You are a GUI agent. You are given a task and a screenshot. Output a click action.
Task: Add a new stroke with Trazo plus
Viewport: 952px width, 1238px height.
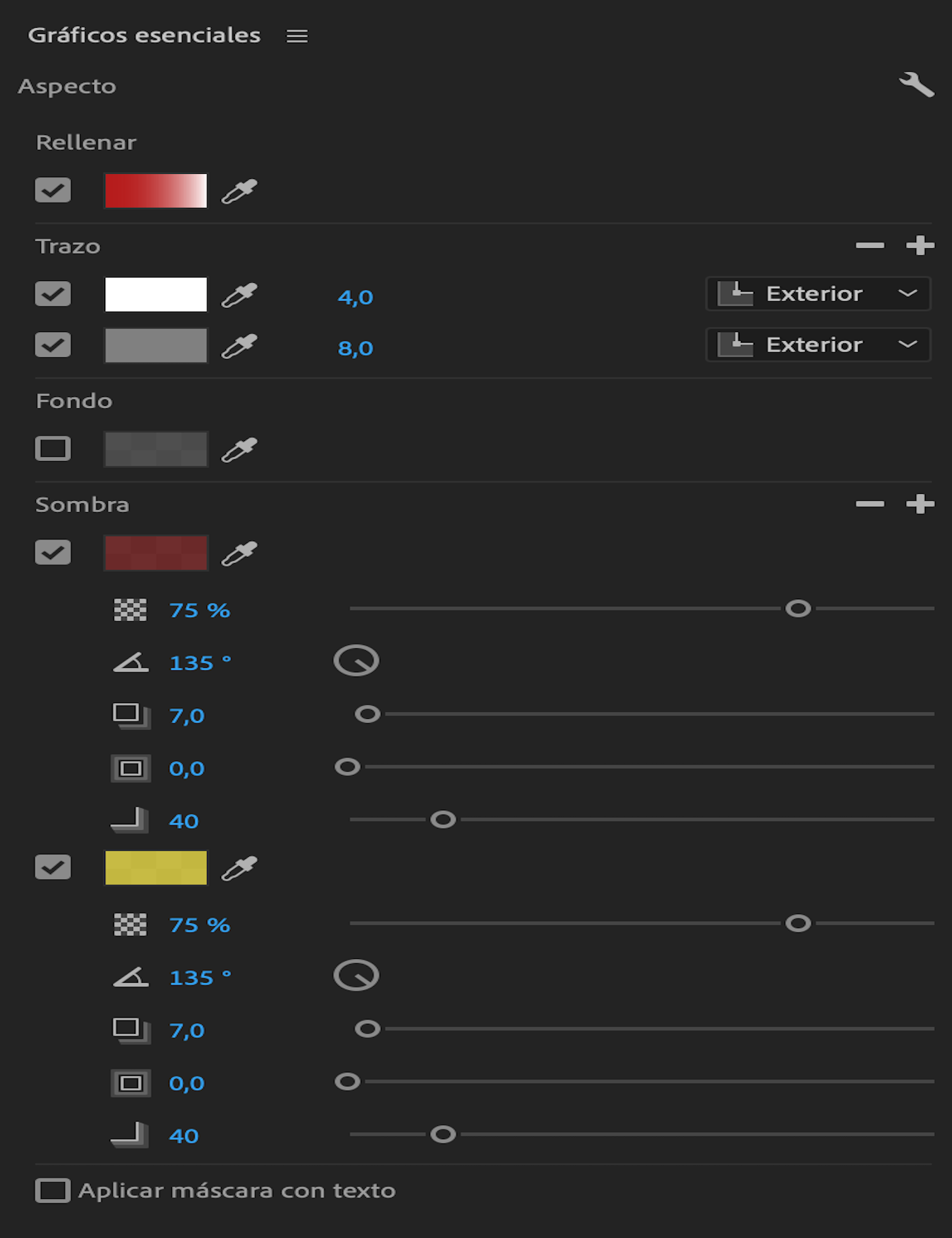pyautogui.click(x=920, y=246)
